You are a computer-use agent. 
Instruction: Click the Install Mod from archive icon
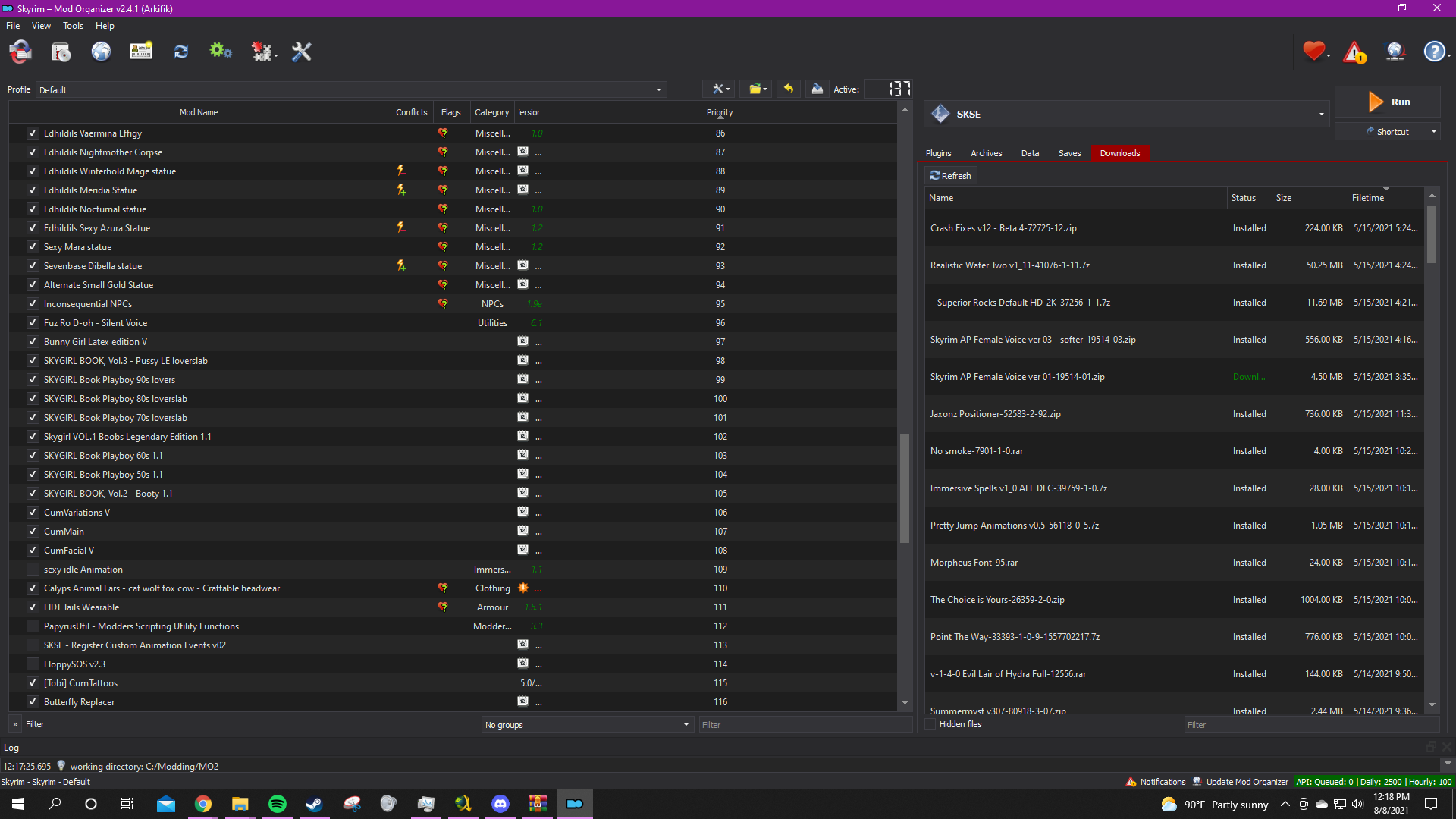[61, 52]
